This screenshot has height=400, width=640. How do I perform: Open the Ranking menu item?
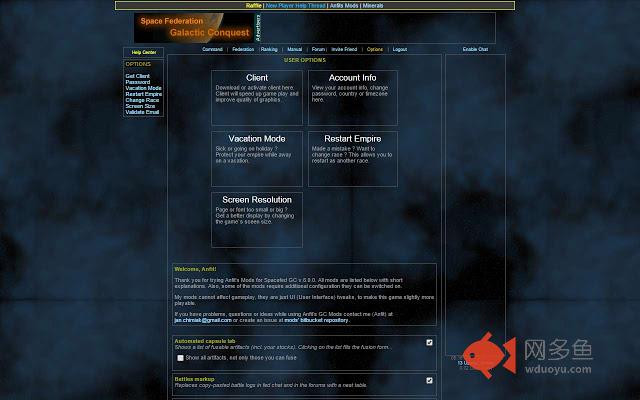(x=269, y=49)
